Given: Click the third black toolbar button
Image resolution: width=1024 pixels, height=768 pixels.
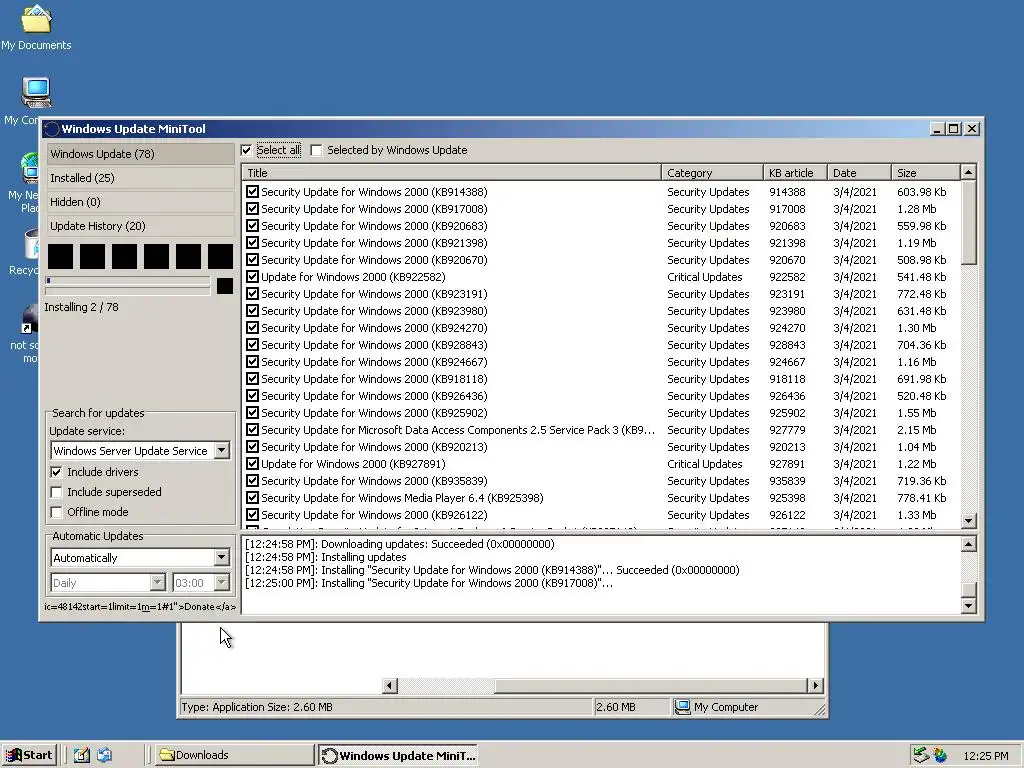Looking at the screenshot, I should 124,256.
